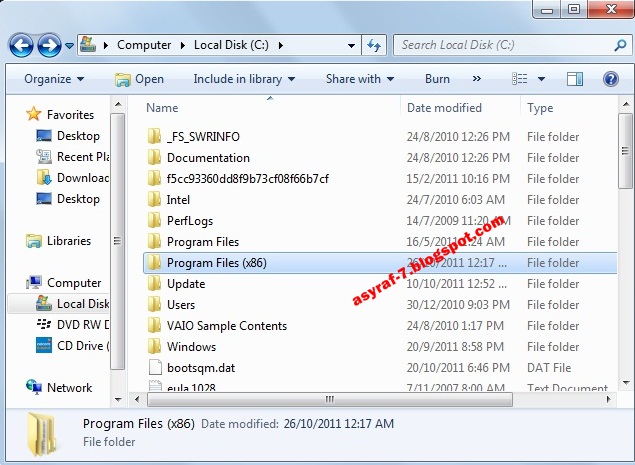635x465 pixels.
Task: Click the horizontal scrollbar thumb
Action: [x=330, y=399]
